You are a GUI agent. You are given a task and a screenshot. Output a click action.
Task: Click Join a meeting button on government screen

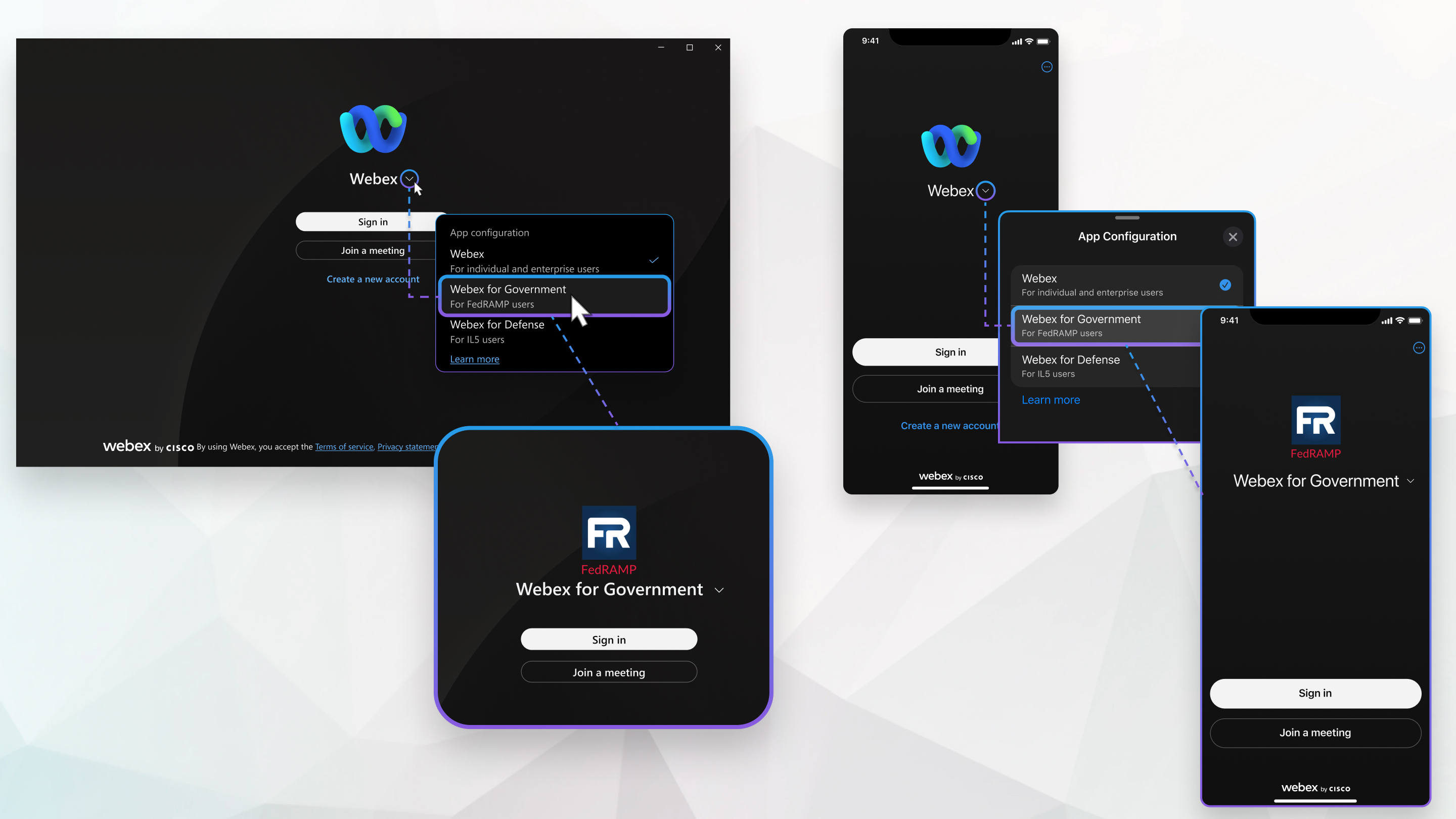pyautogui.click(x=609, y=672)
